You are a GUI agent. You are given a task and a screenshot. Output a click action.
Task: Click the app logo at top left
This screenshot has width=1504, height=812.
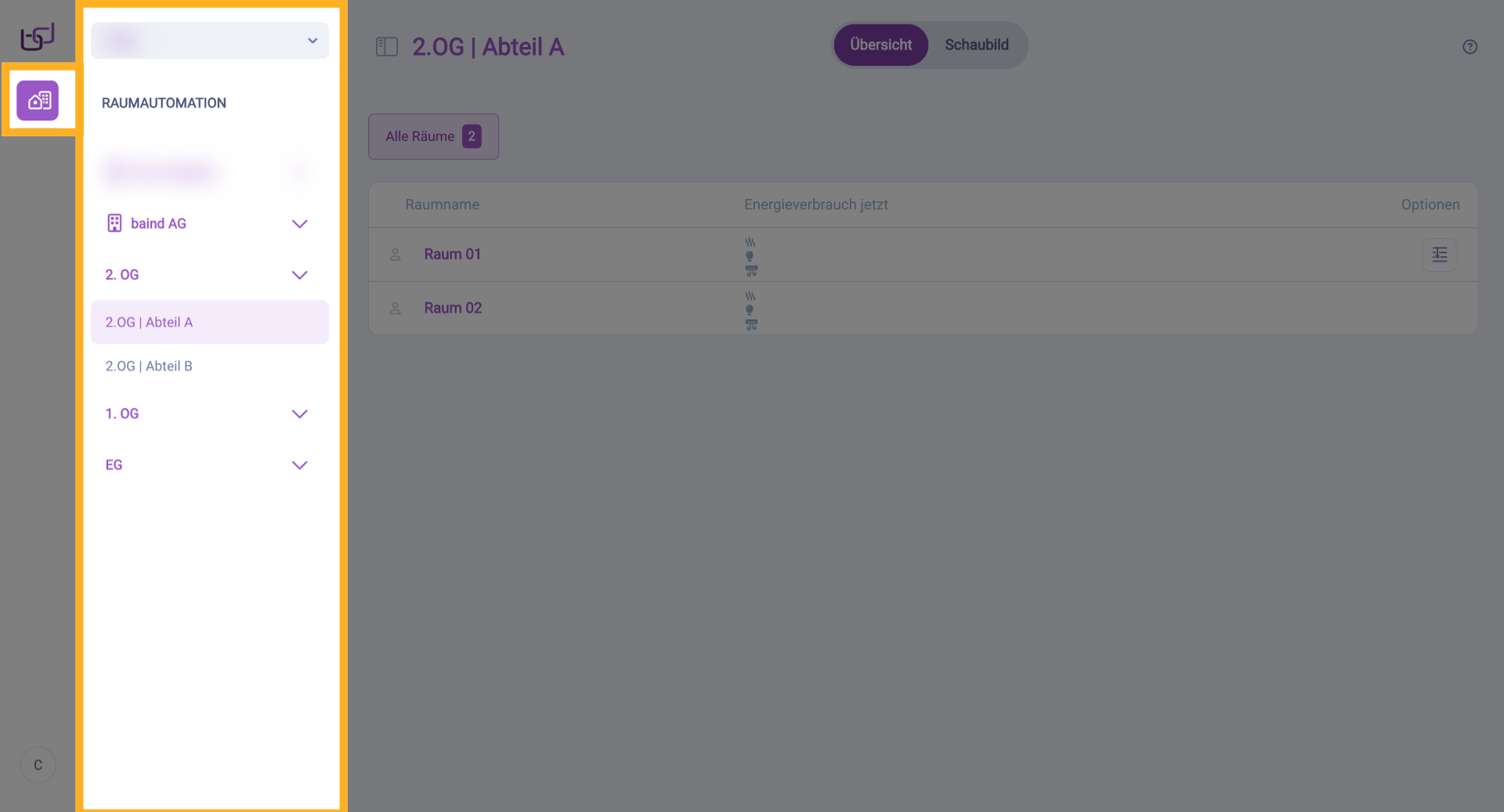38,37
